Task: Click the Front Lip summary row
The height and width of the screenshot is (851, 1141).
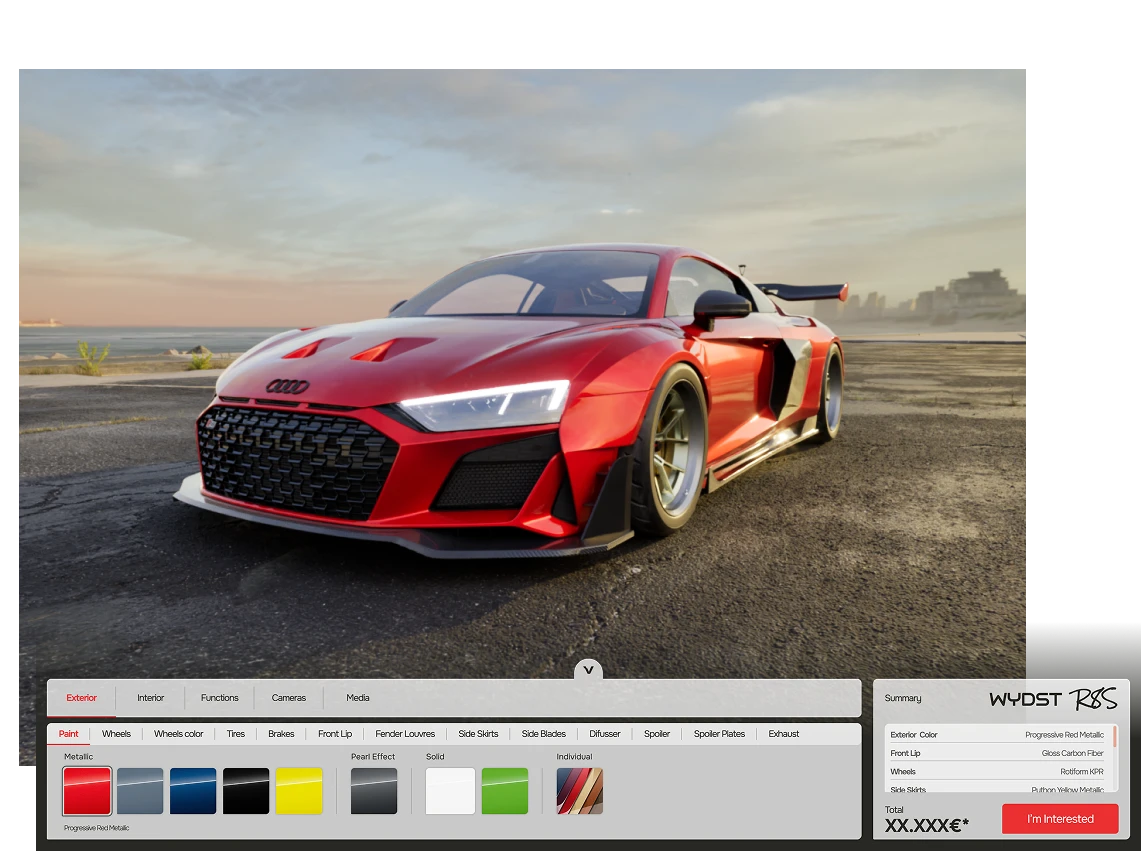Action: click(x=997, y=753)
